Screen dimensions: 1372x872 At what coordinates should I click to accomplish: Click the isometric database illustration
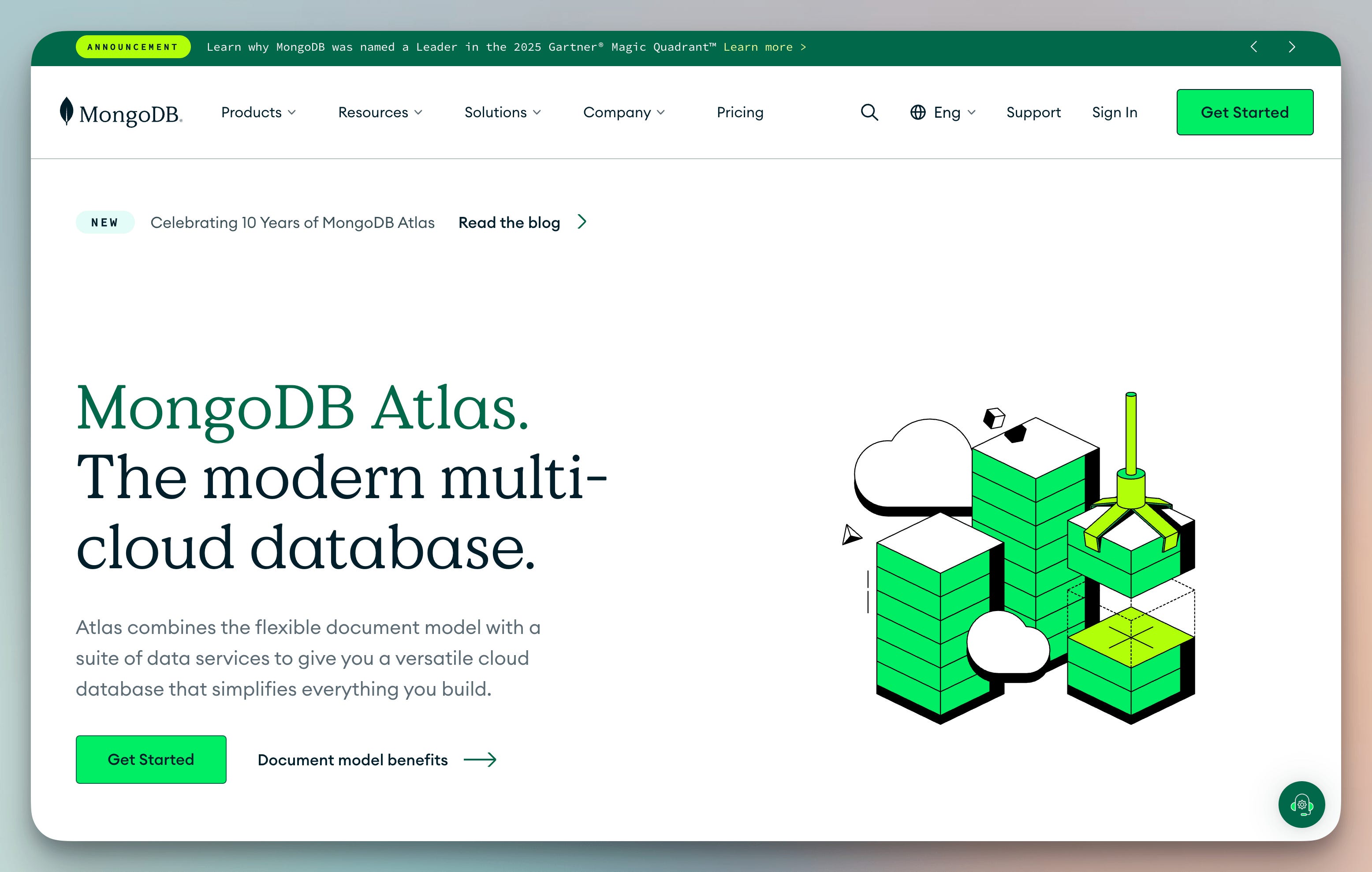click(1020, 558)
